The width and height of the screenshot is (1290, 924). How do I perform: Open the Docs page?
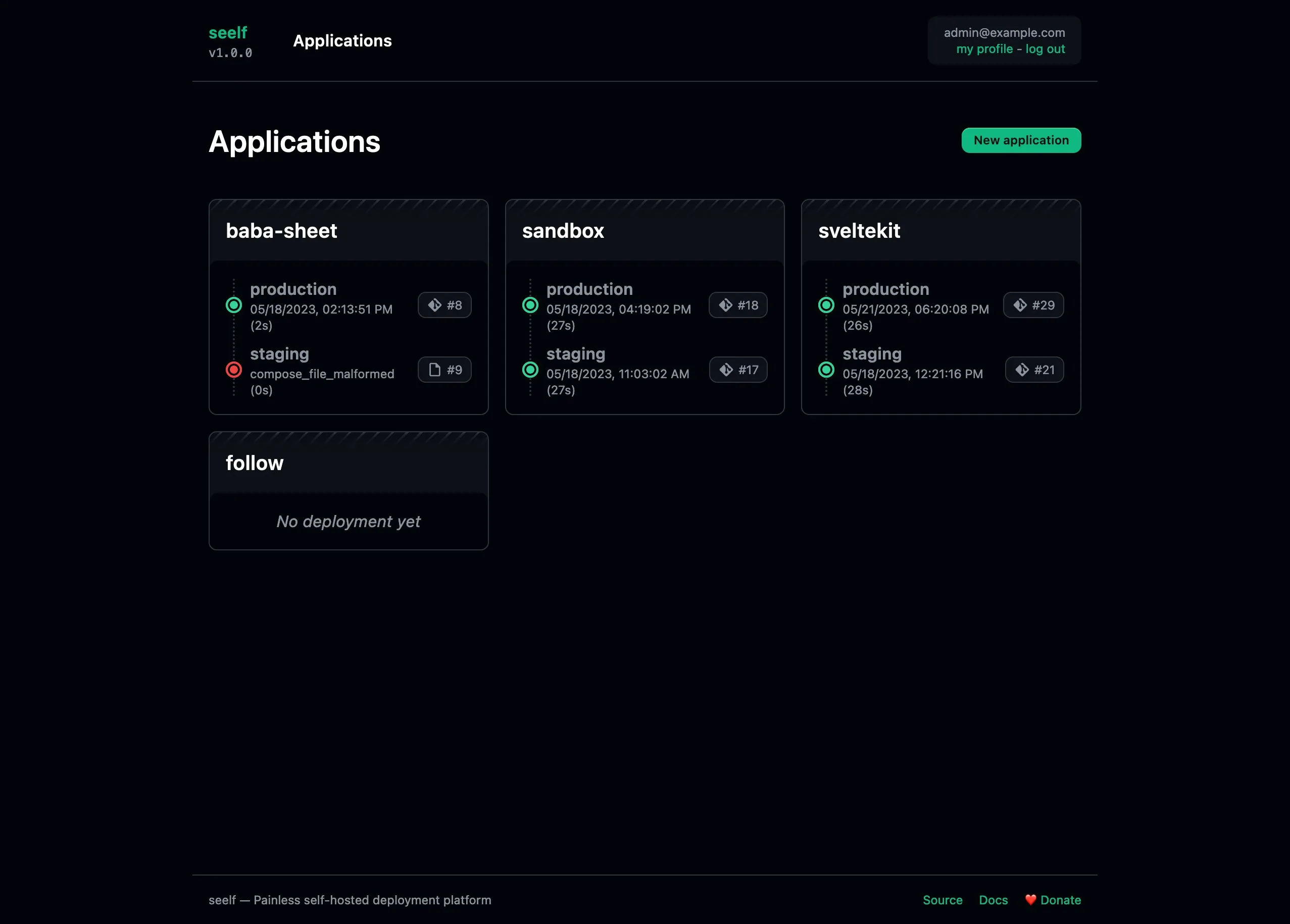click(993, 900)
